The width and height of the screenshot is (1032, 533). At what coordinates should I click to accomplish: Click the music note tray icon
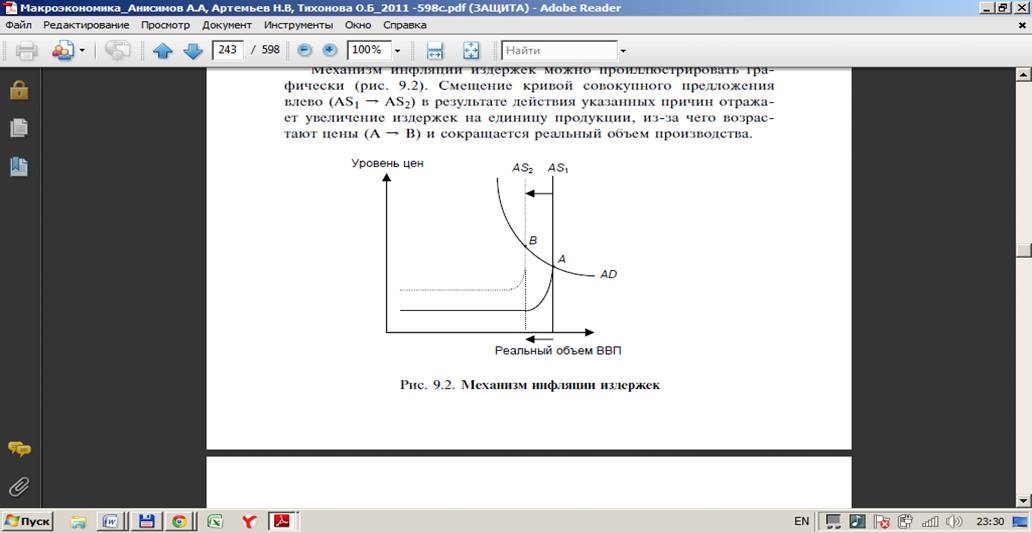pos(857,521)
